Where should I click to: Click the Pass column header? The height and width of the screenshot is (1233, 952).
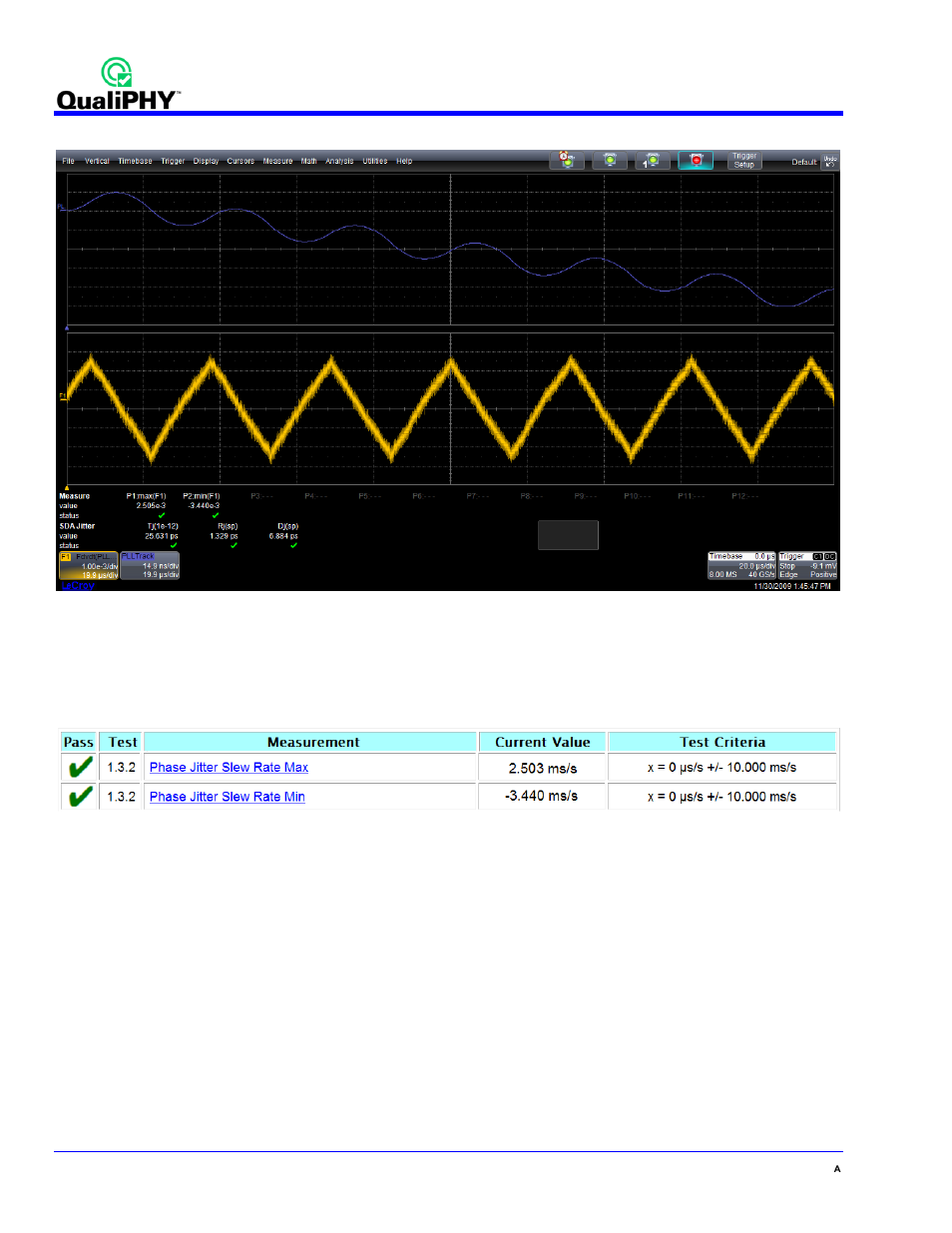(78, 742)
